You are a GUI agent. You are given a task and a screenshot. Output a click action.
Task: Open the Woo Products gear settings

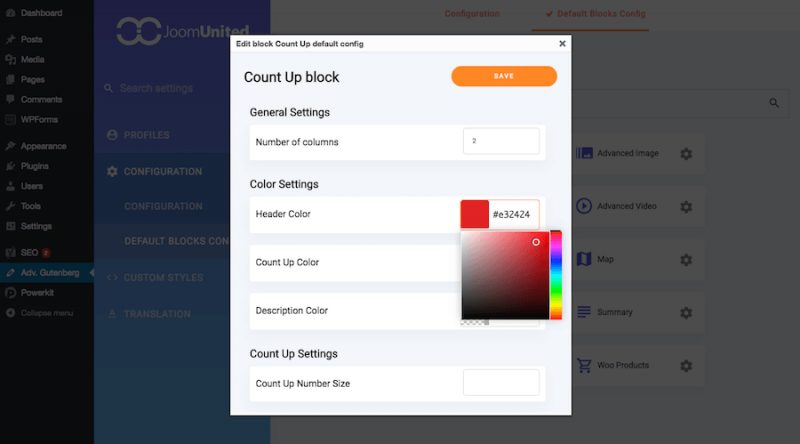click(x=686, y=365)
